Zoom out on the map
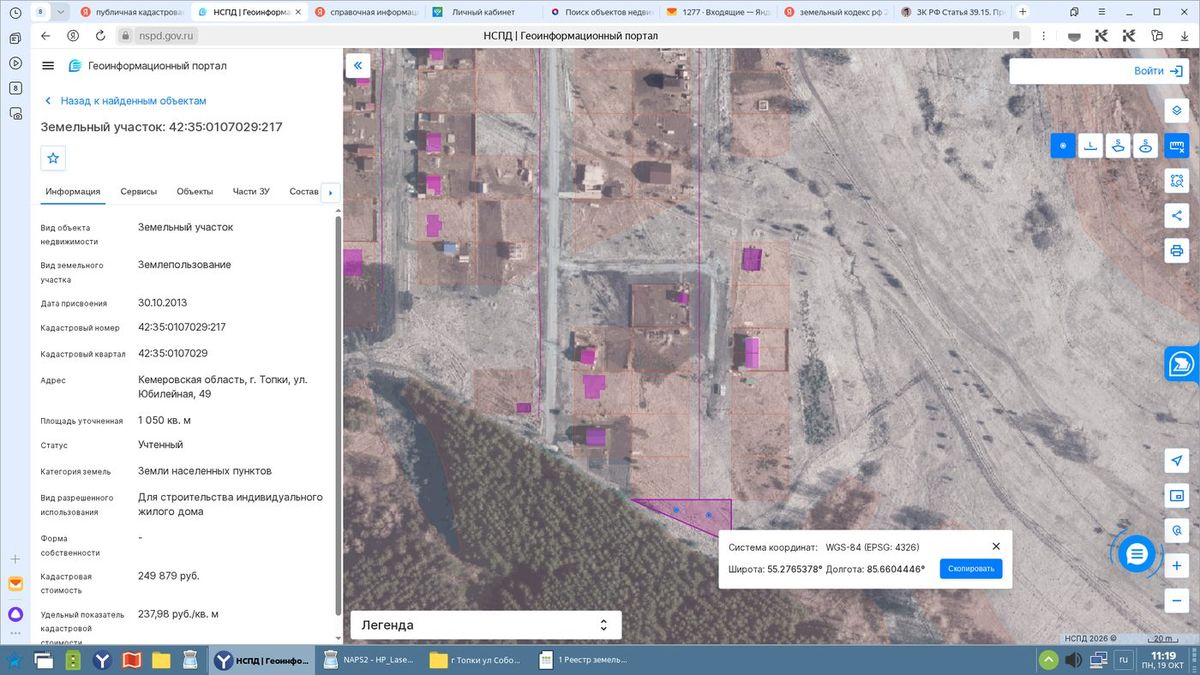The height and width of the screenshot is (675, 1200). point(1176,601)
